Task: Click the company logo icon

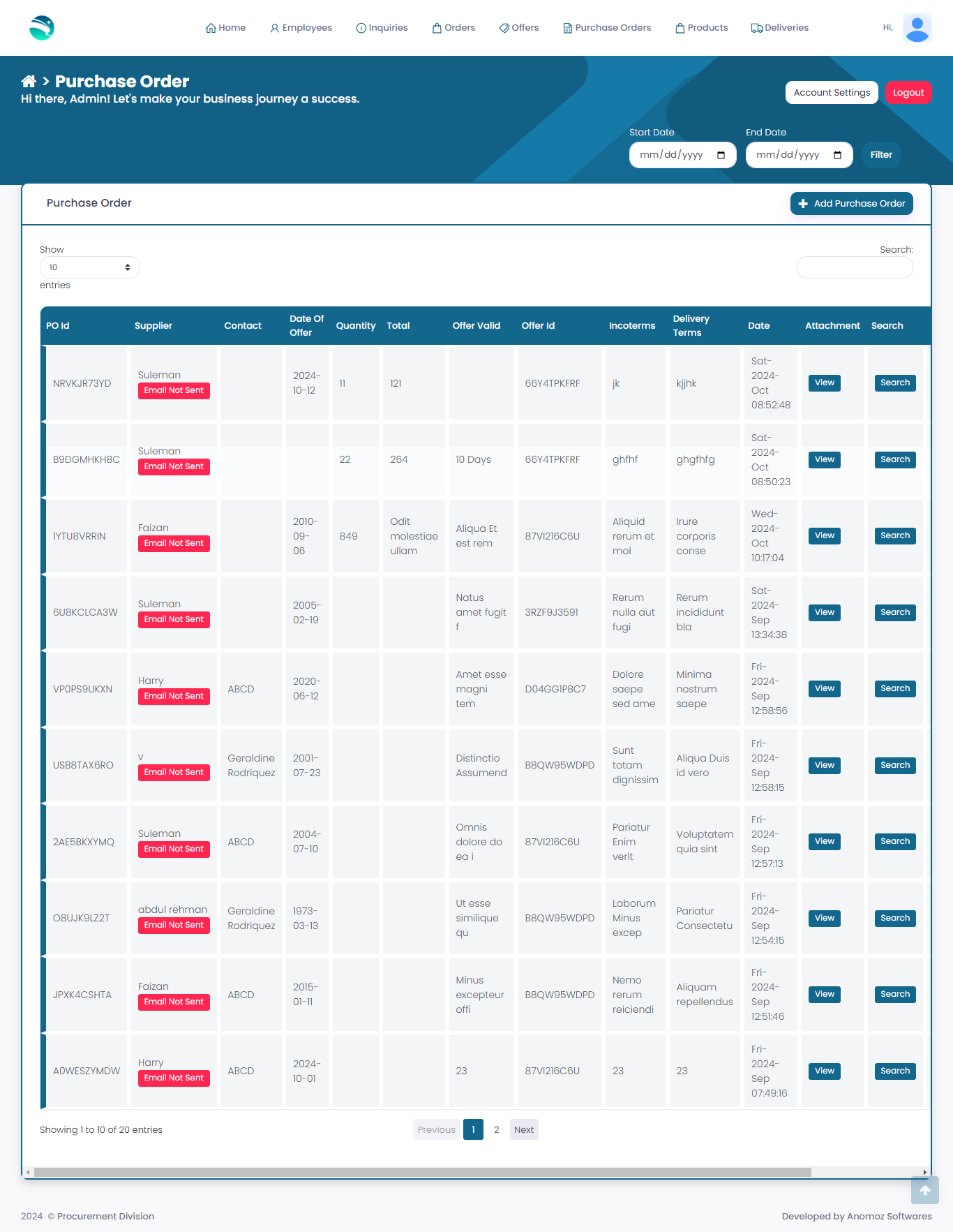Action: click(x=42, y=28)
